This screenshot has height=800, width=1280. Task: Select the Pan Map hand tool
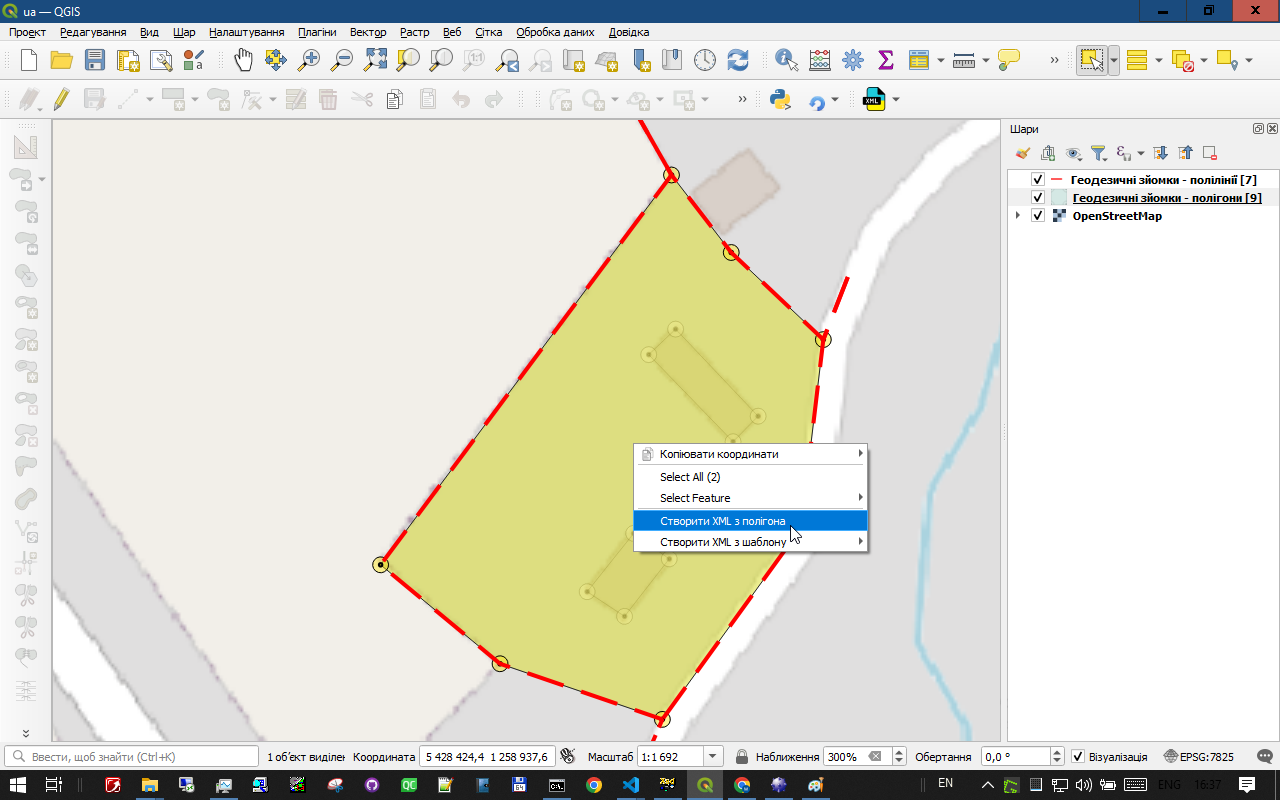[244, 60]
